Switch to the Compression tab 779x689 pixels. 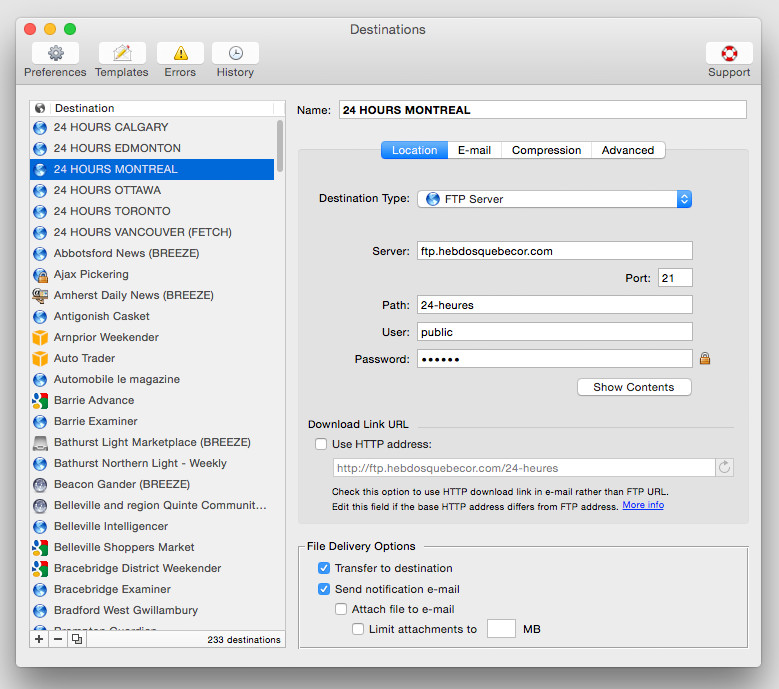point(546,150)
